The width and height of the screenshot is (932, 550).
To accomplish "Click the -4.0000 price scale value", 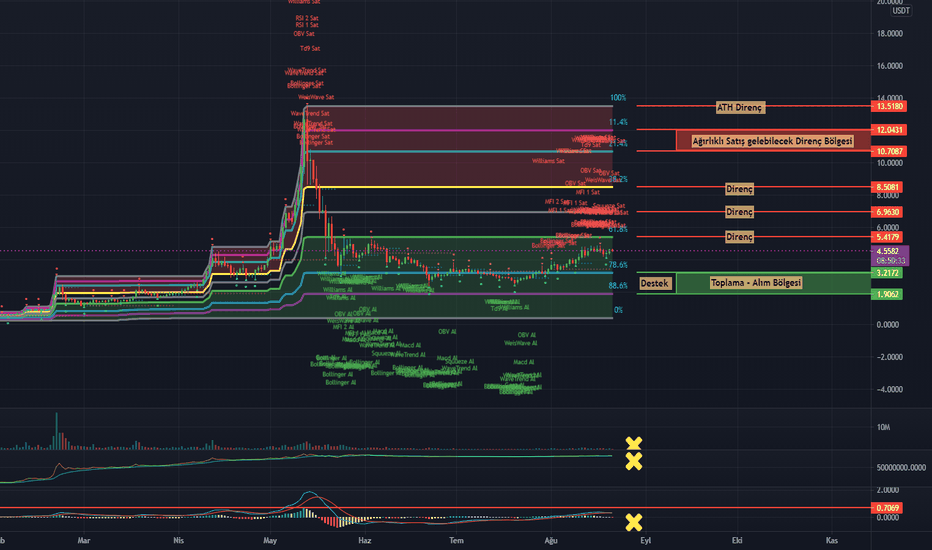I will [x=890, y=389].
